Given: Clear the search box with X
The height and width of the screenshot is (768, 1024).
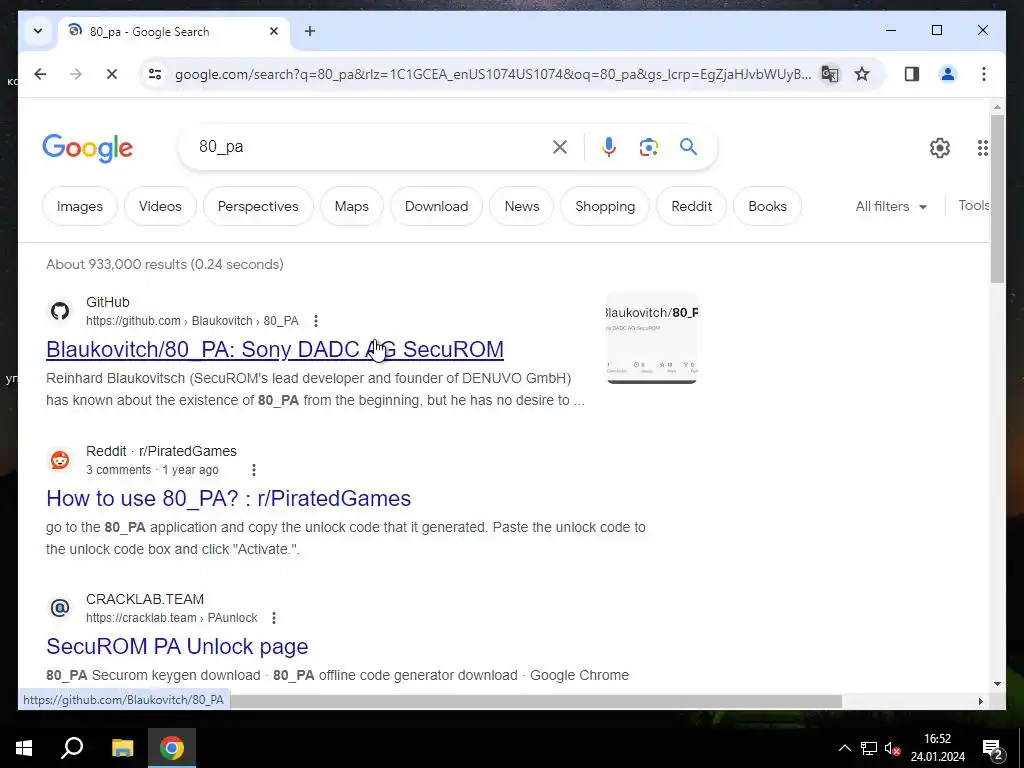Looking at the screenshot, I should coord(560,148).
